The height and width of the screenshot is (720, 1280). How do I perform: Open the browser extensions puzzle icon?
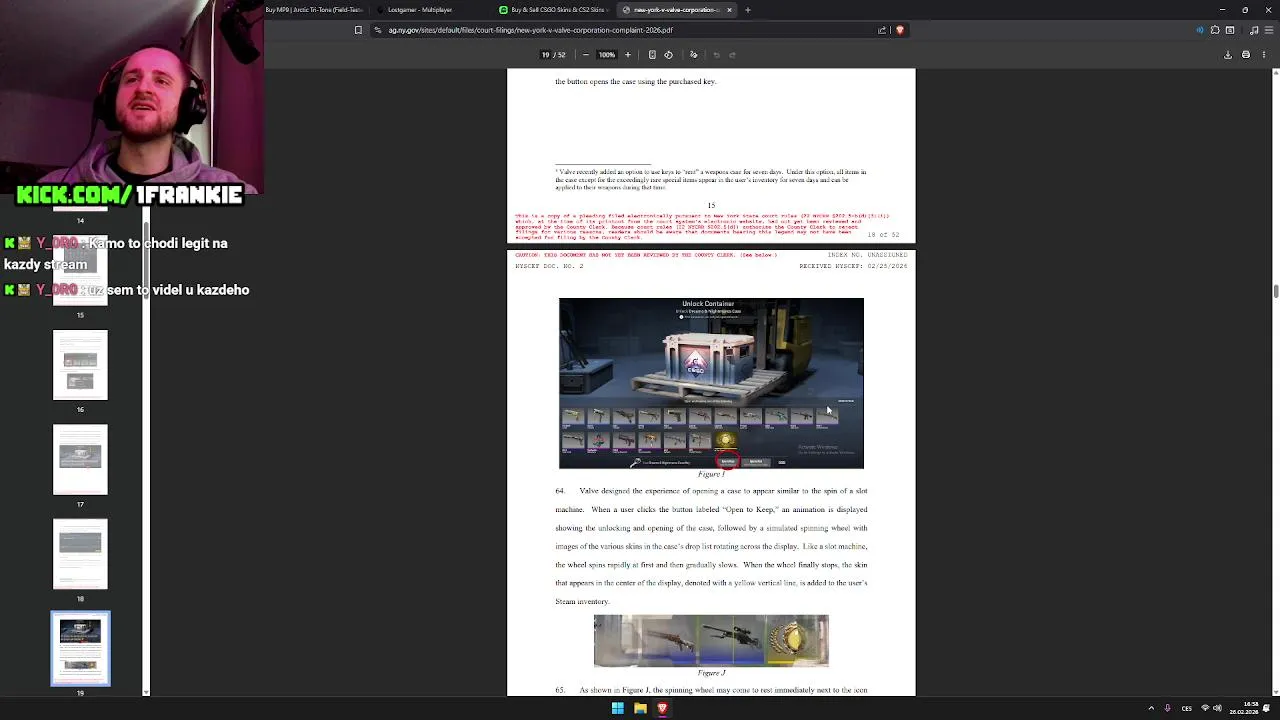click(1215, 30)
